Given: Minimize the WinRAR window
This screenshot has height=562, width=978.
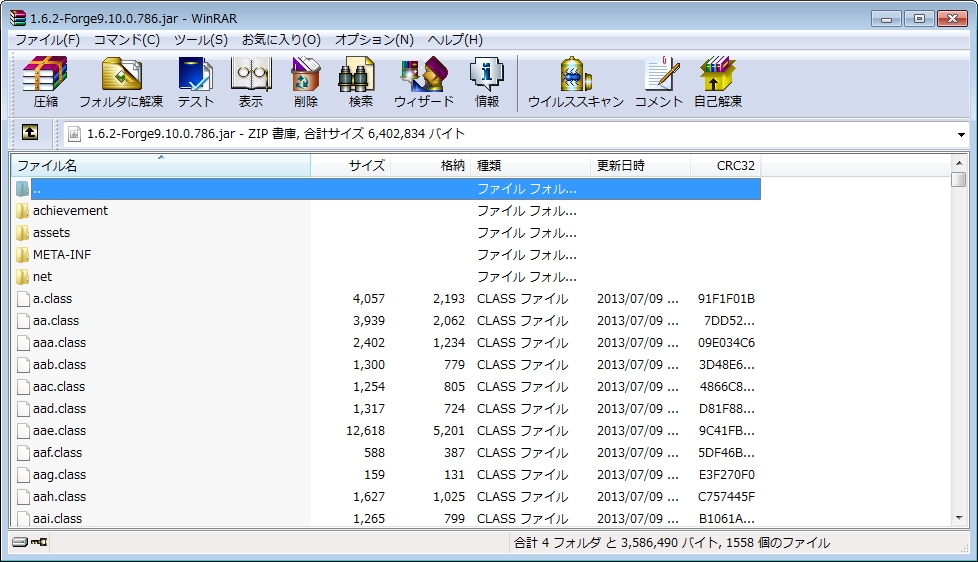Looking at the screenshot, I should point(886,19).
